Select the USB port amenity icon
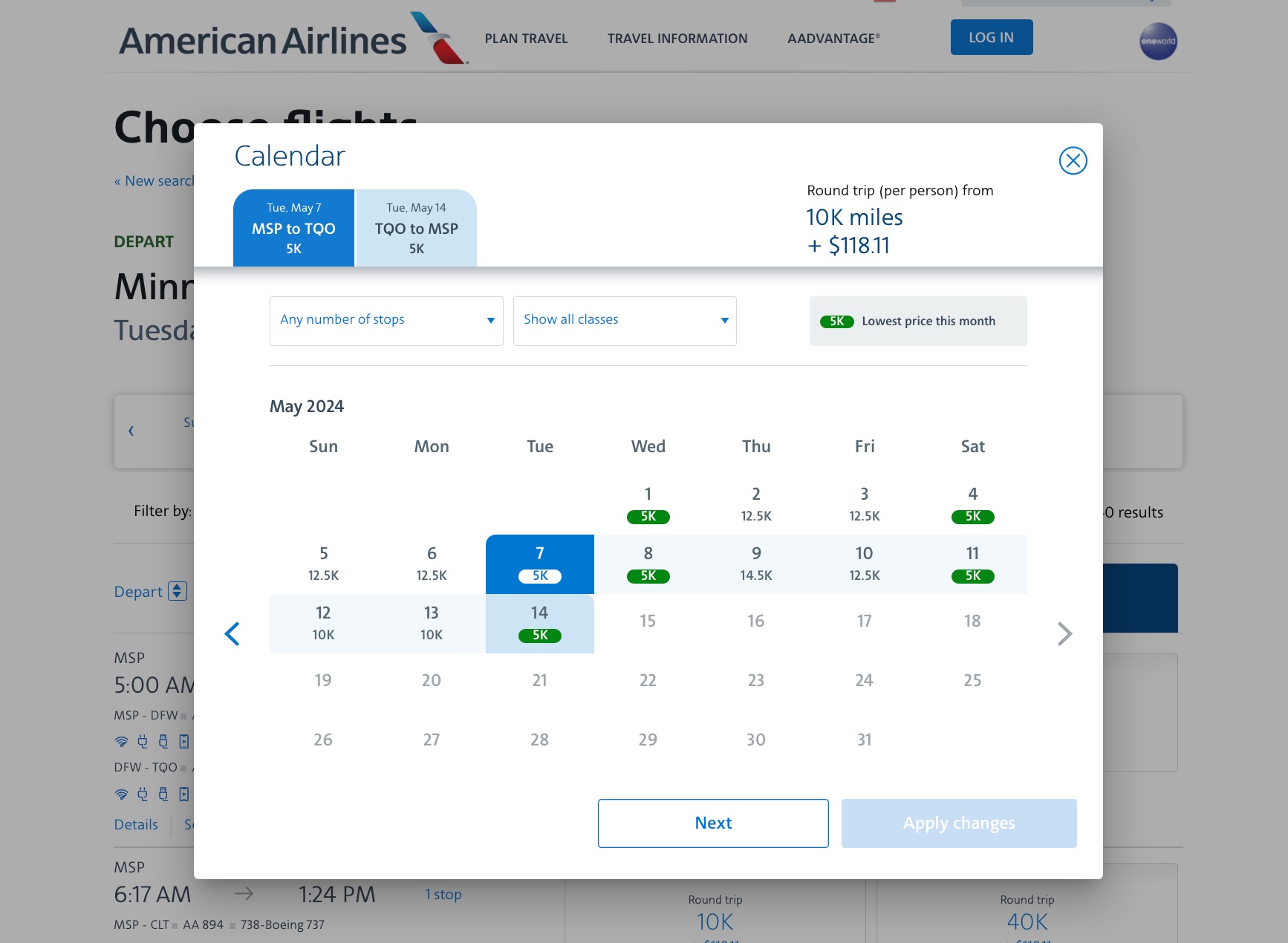Screen dimensions: 1288x943 pos(163,741)
